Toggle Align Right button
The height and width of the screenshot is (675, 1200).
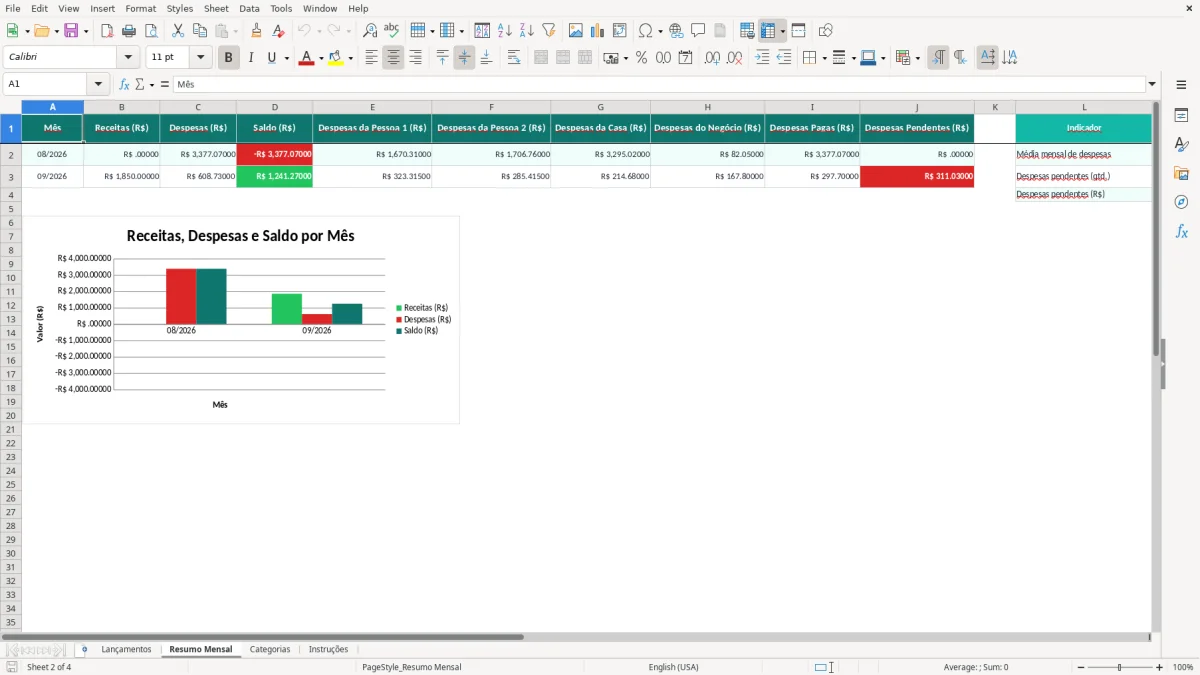(415, 58)
